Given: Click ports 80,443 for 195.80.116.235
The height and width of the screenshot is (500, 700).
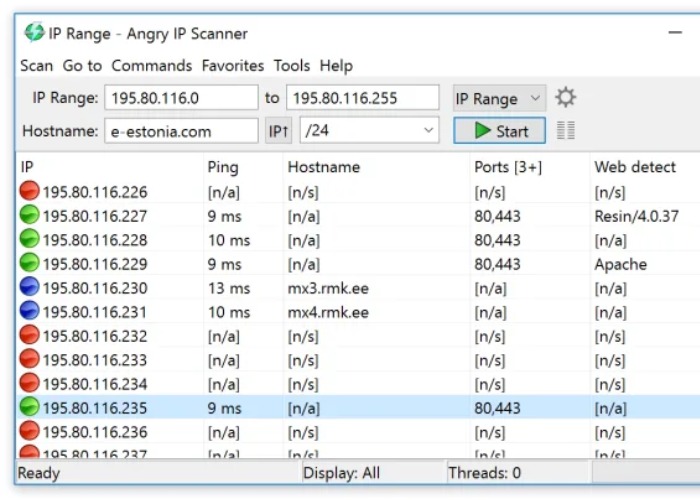Looking at the screenshot, I should pos(497,408).
